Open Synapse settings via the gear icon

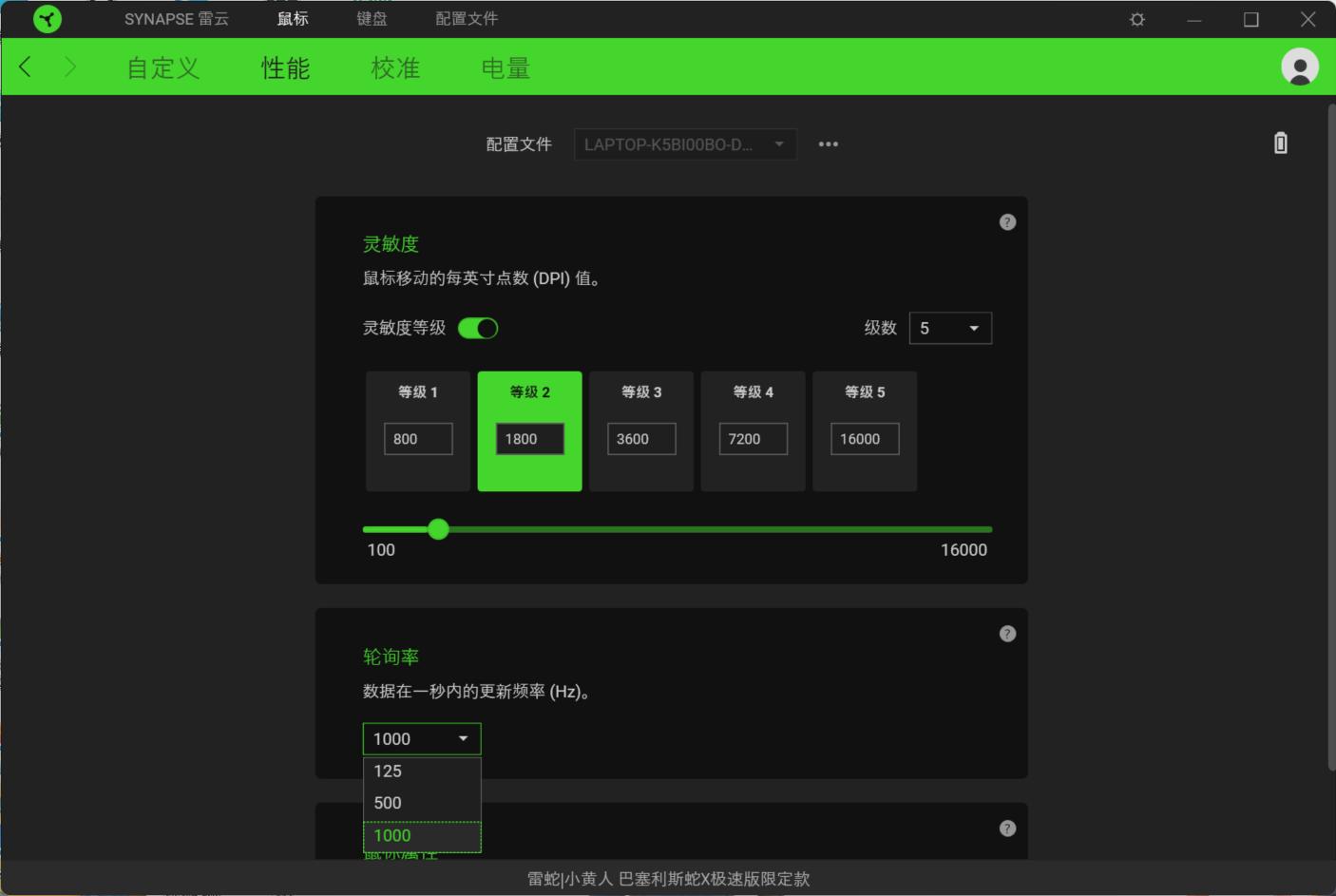[x=1136, y=18]
